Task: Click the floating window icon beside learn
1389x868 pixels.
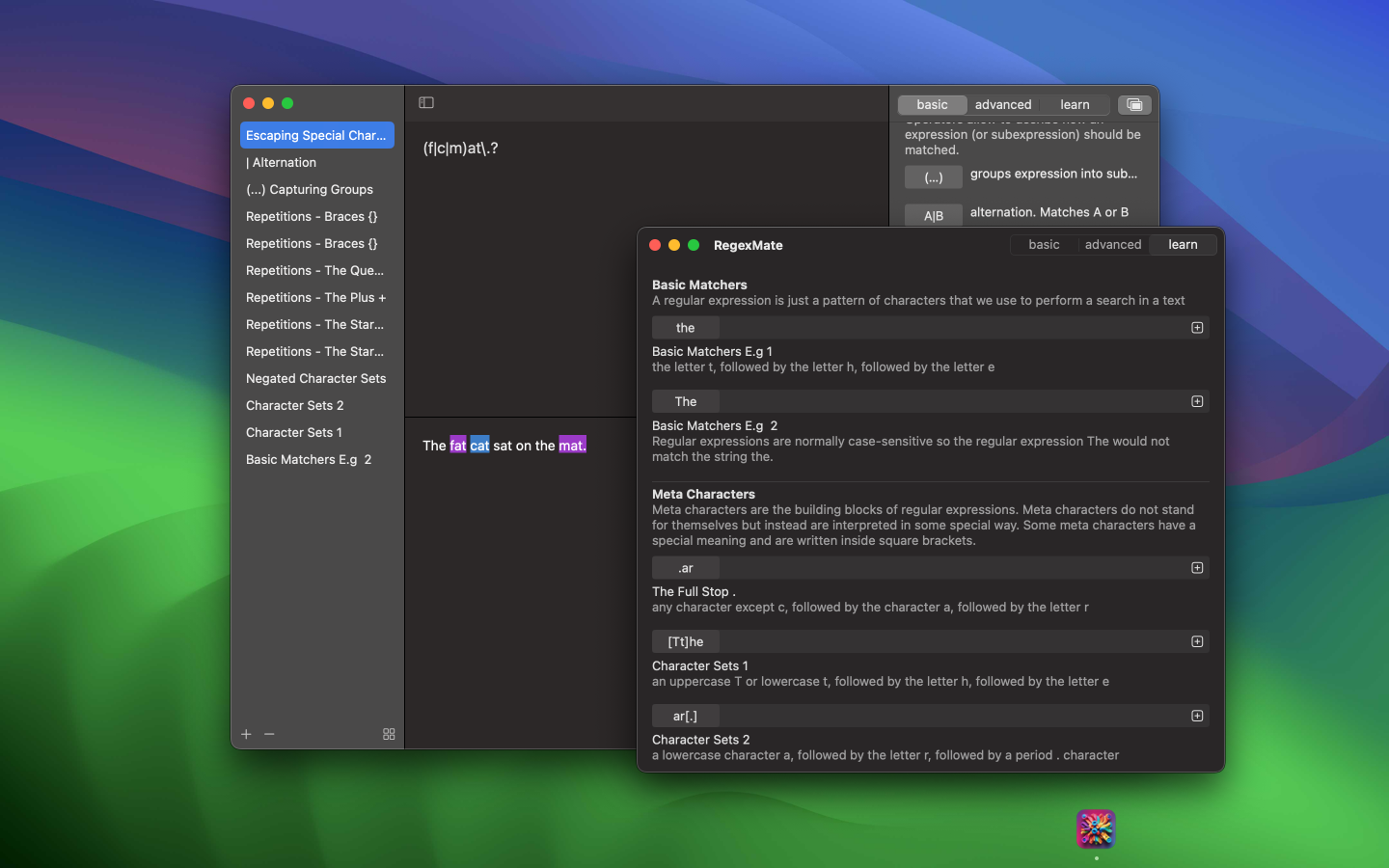Action: point(1134,104)
